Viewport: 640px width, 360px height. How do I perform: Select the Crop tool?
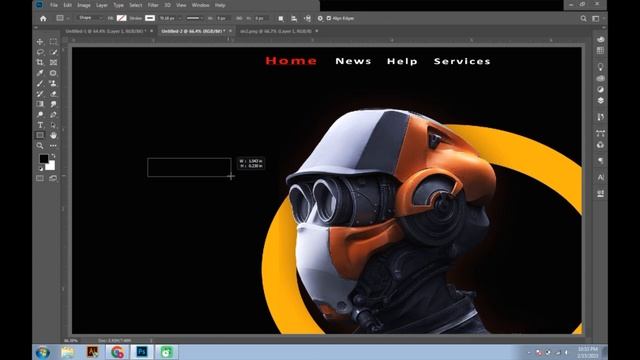pyautogui.click(x=40, y=62)
